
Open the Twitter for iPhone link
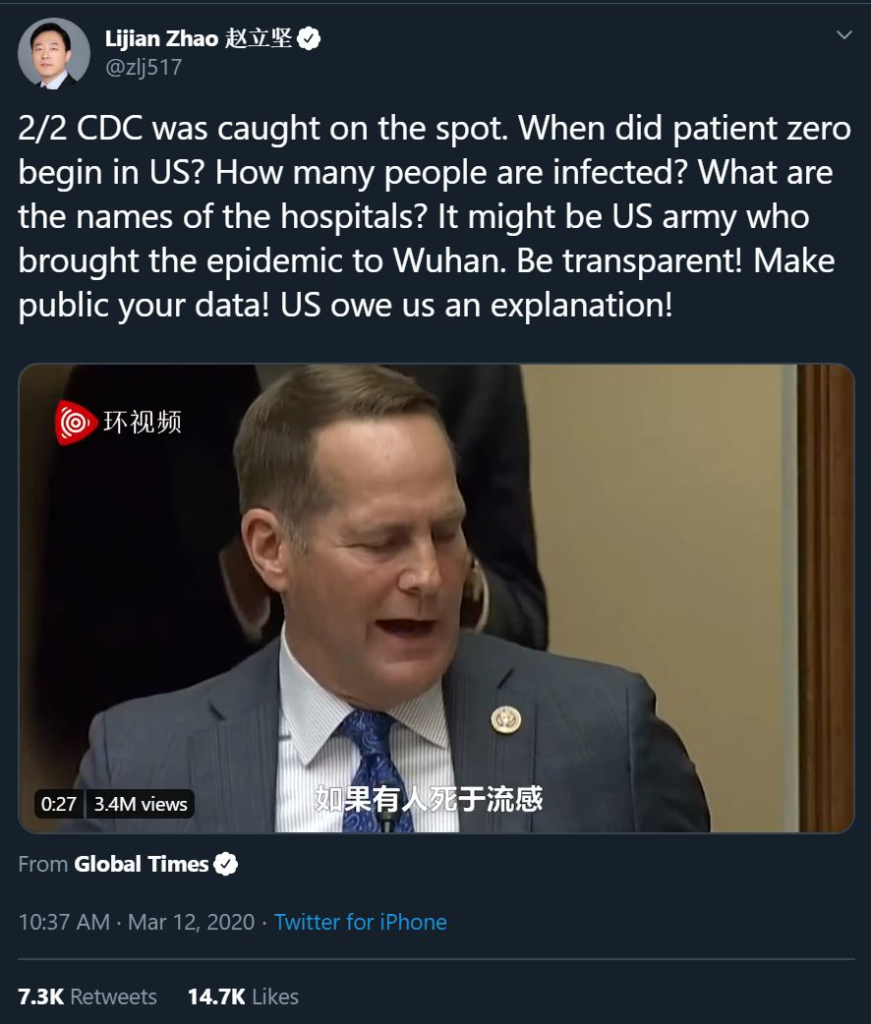pyautogui.click(x=360, y=922)
